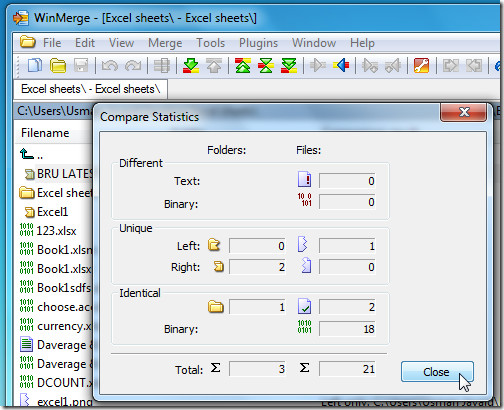Open the Help menu

click(x=362, y=43)
